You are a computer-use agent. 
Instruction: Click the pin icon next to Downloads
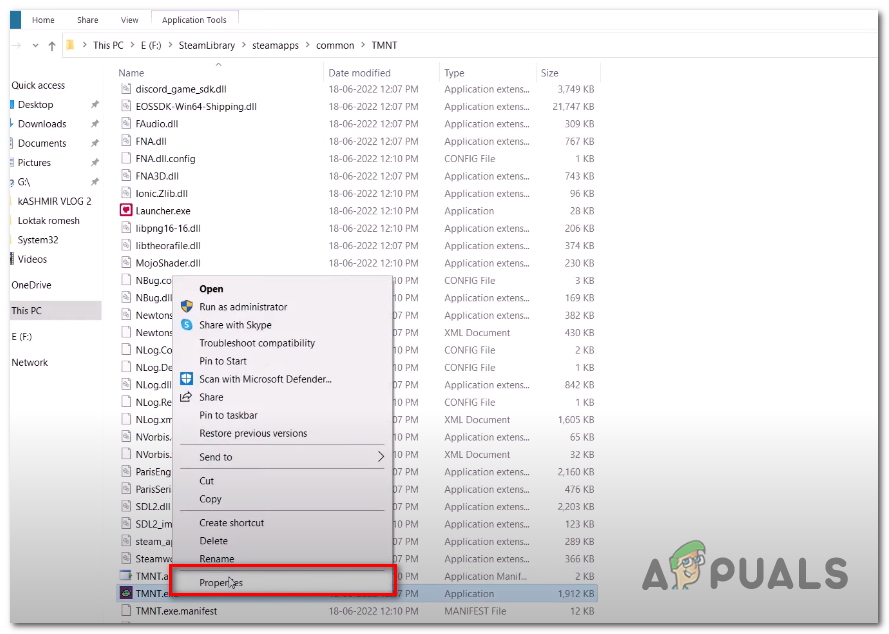coord(95,124)
